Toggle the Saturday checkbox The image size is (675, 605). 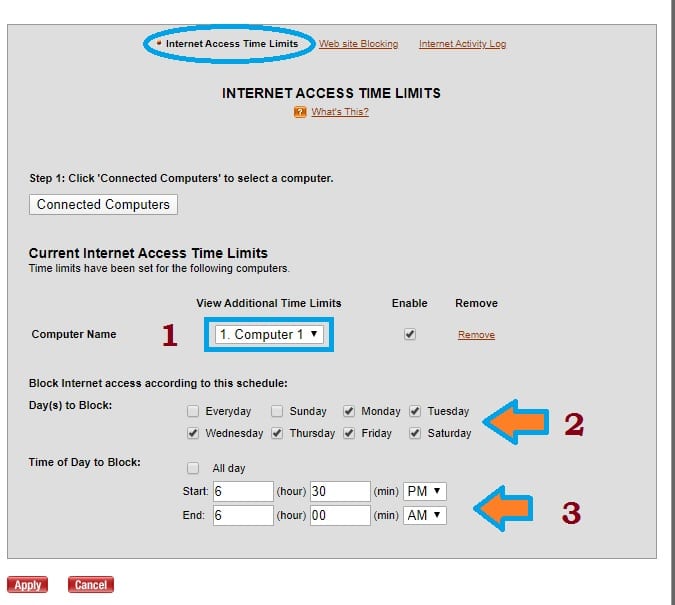pyautogui.click(x=415, y=433)
